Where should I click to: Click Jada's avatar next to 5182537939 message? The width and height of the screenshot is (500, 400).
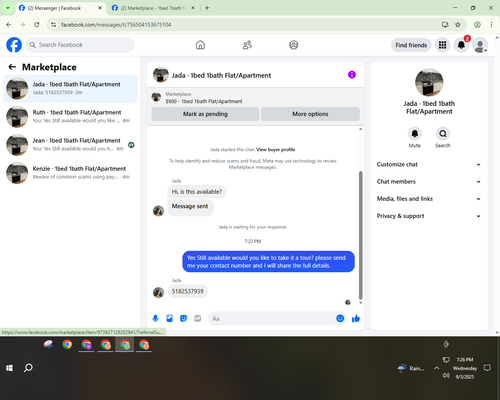[x=158, y=292]
